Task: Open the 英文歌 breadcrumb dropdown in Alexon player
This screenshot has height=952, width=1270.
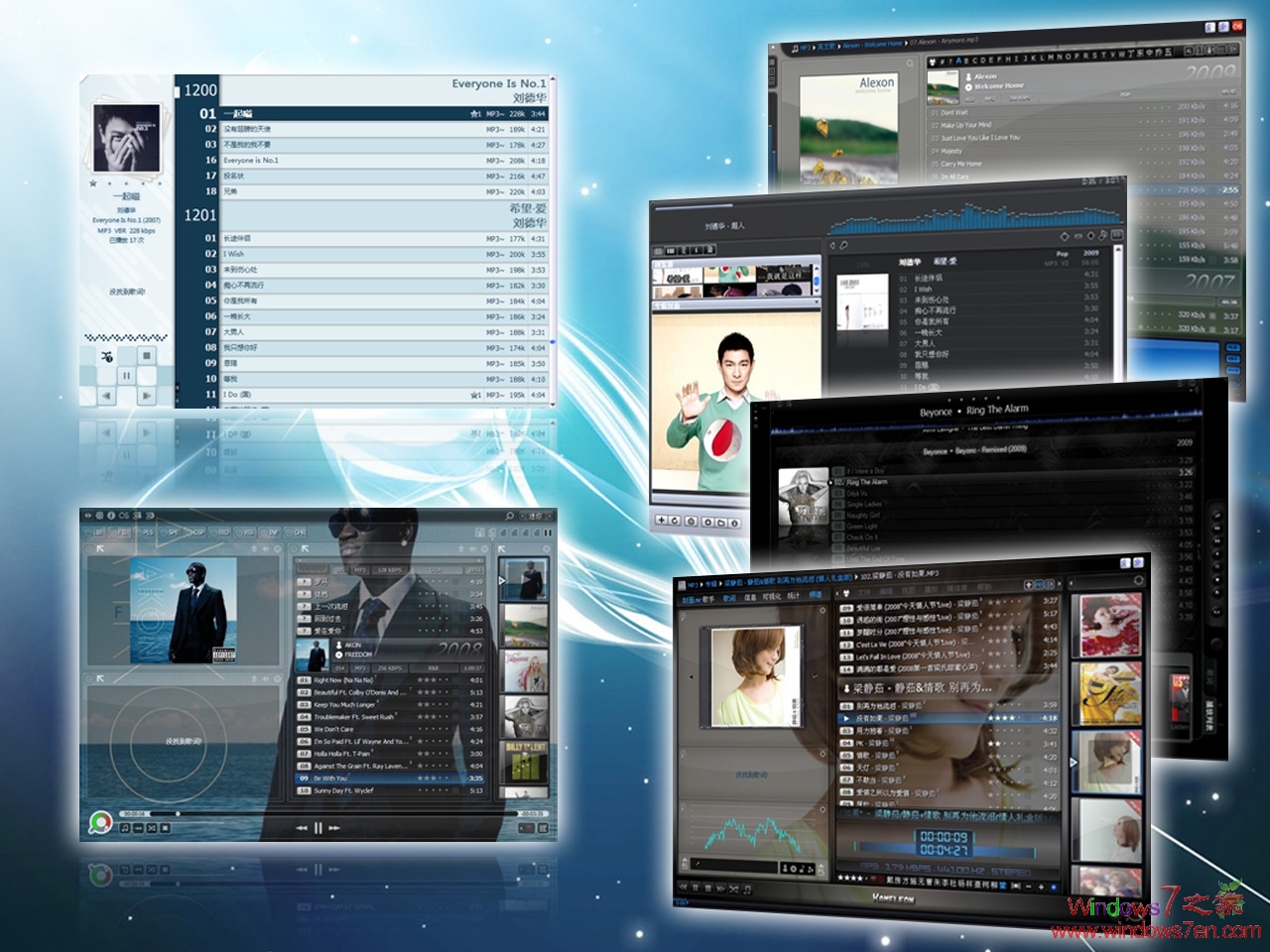Action: (x=826, y=44)
